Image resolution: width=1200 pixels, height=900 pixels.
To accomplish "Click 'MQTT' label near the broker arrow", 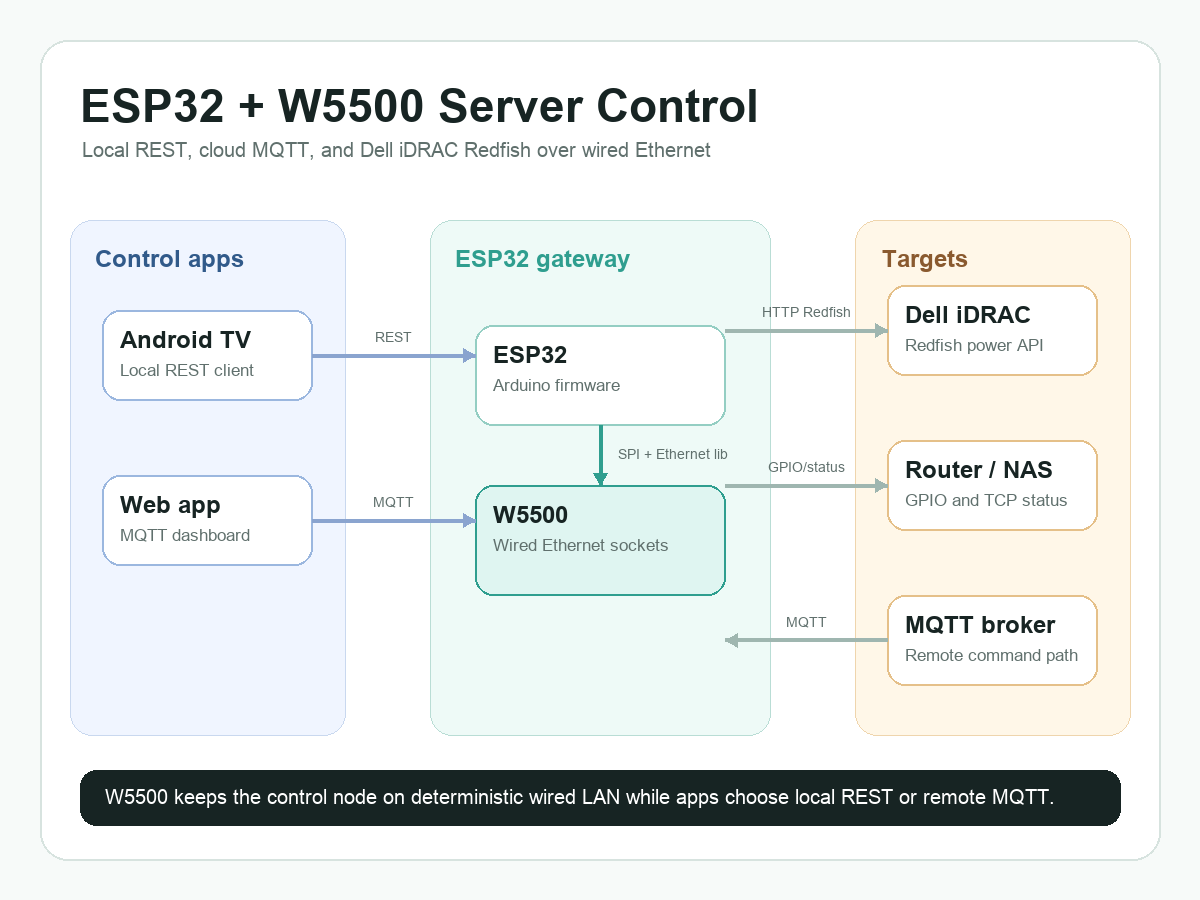I will [x=806, y=622].
